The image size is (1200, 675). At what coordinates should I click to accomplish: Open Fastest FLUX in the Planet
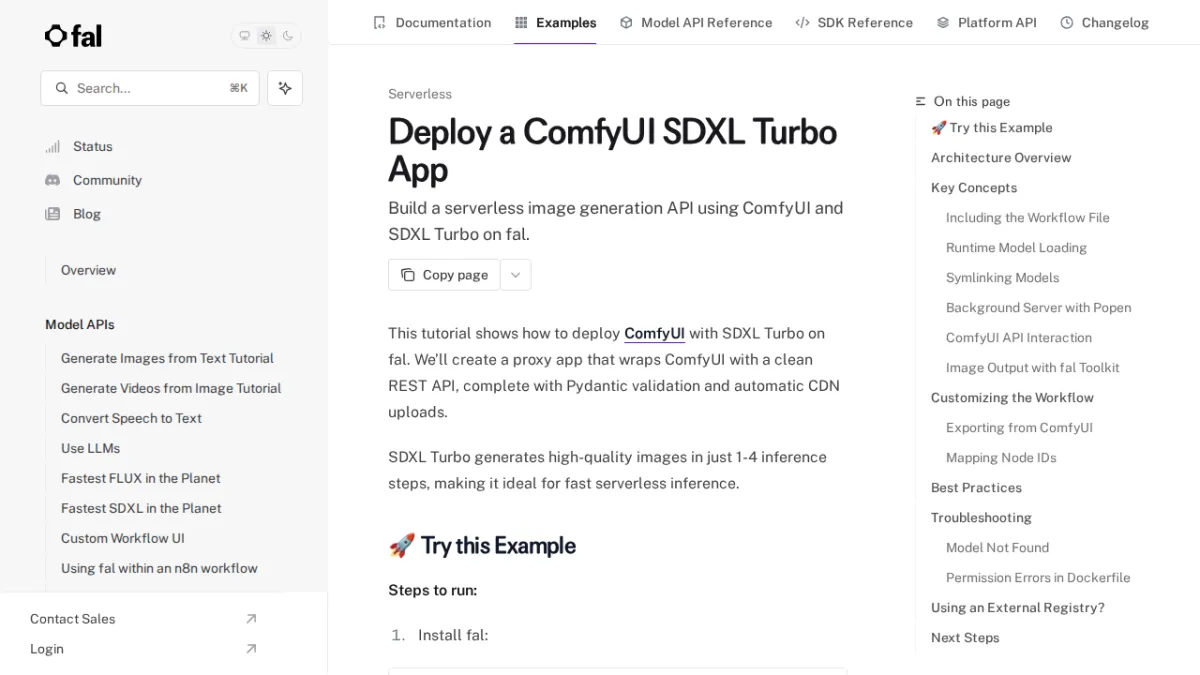140,478
